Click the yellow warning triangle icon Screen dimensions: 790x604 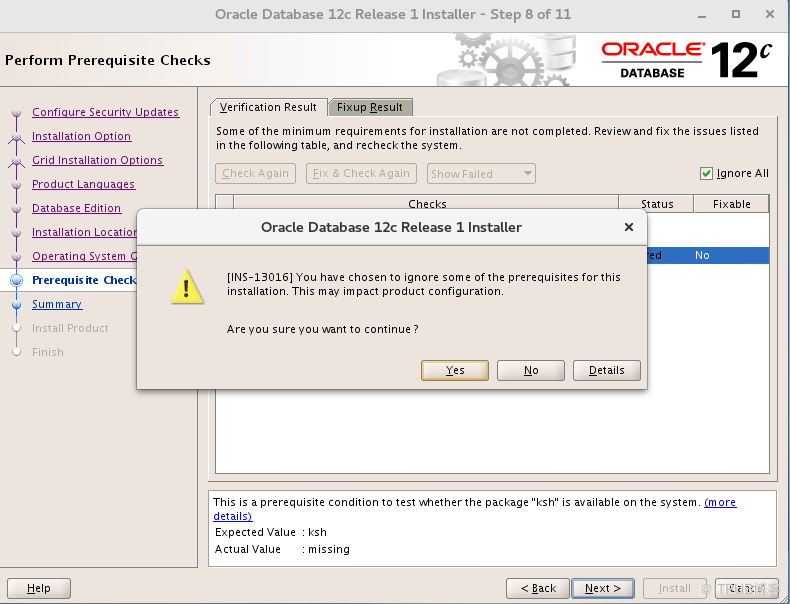pos(187,287)
